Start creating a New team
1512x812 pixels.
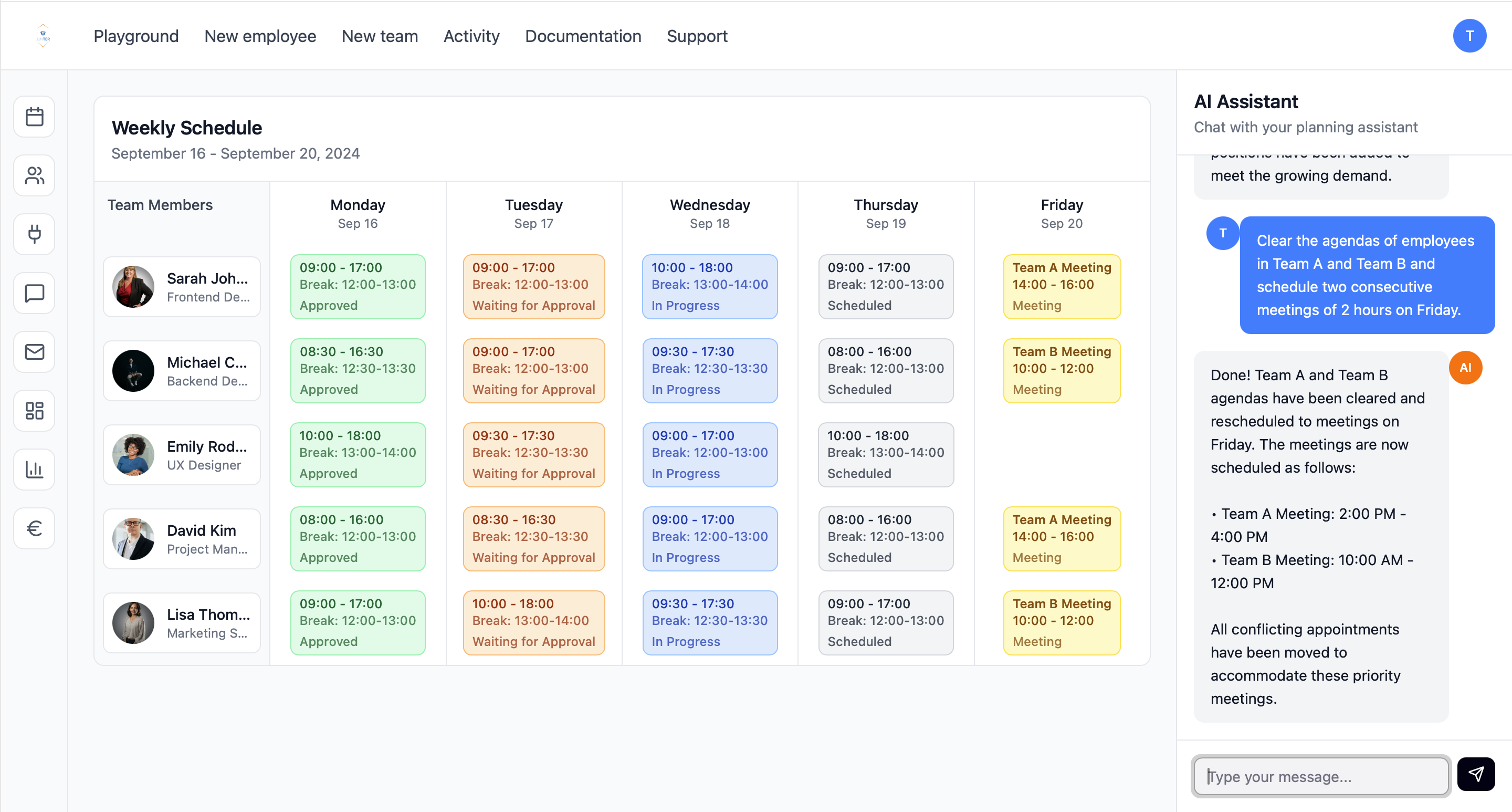click(x=379, y=36)
